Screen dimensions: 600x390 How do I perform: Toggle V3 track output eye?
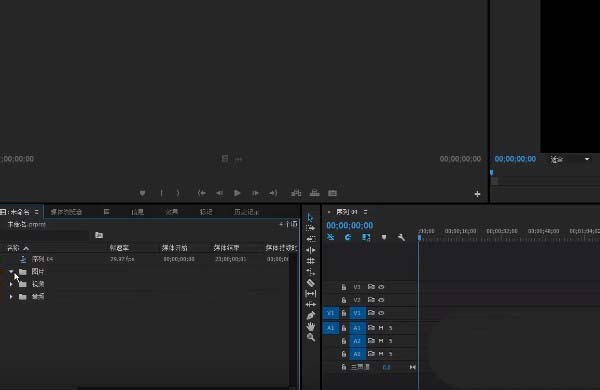click(x=381, y=287)
